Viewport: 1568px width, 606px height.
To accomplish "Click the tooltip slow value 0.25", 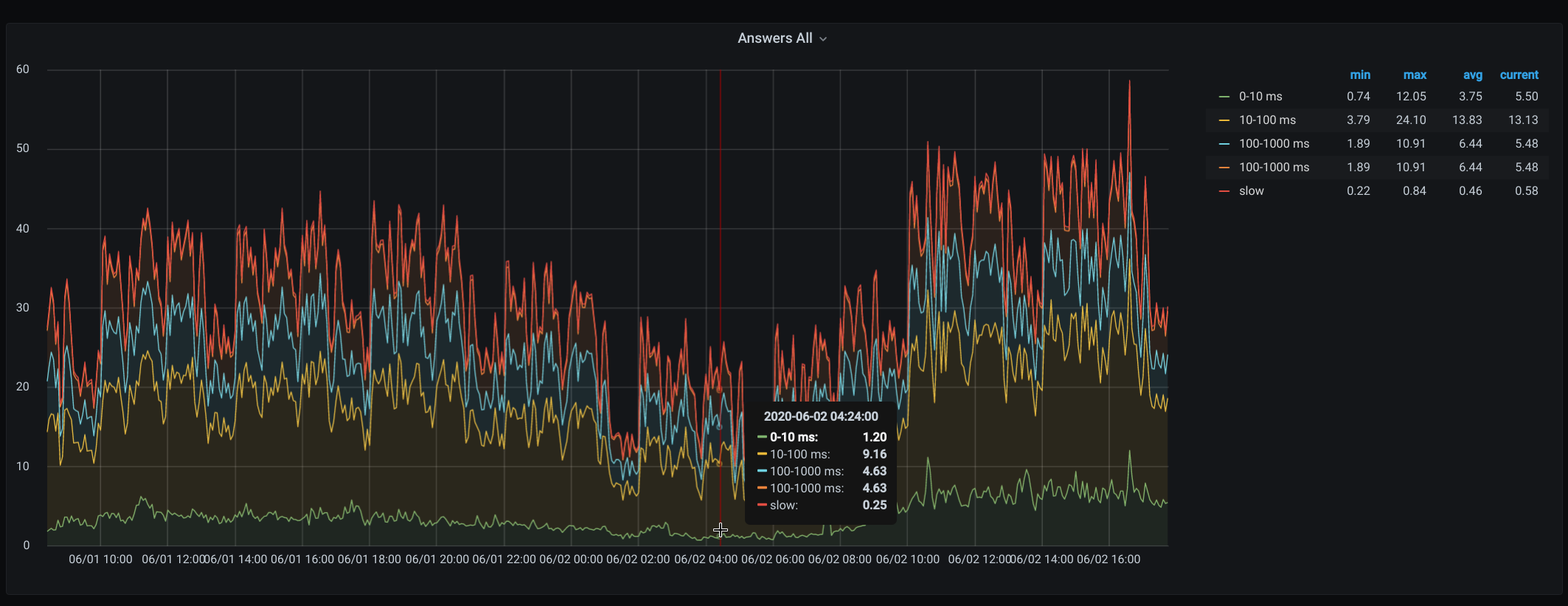I will tap(875, 506).
